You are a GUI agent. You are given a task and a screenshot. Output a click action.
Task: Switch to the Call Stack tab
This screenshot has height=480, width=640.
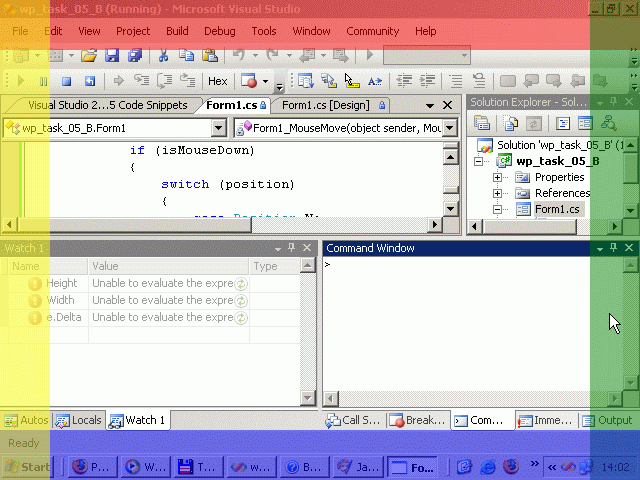point(353,420)
